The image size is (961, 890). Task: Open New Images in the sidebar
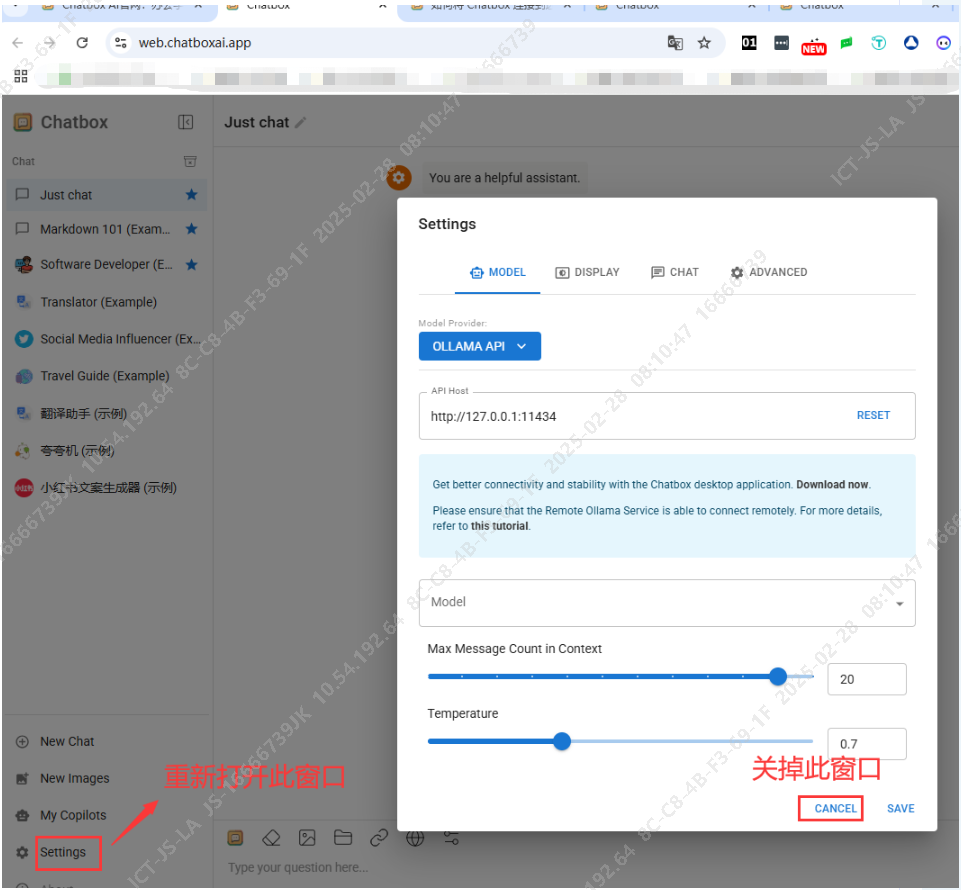pyautogui.click(x=75, y=778)
